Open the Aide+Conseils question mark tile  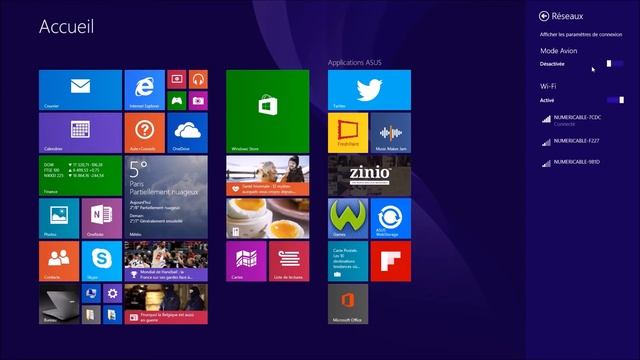144,133
